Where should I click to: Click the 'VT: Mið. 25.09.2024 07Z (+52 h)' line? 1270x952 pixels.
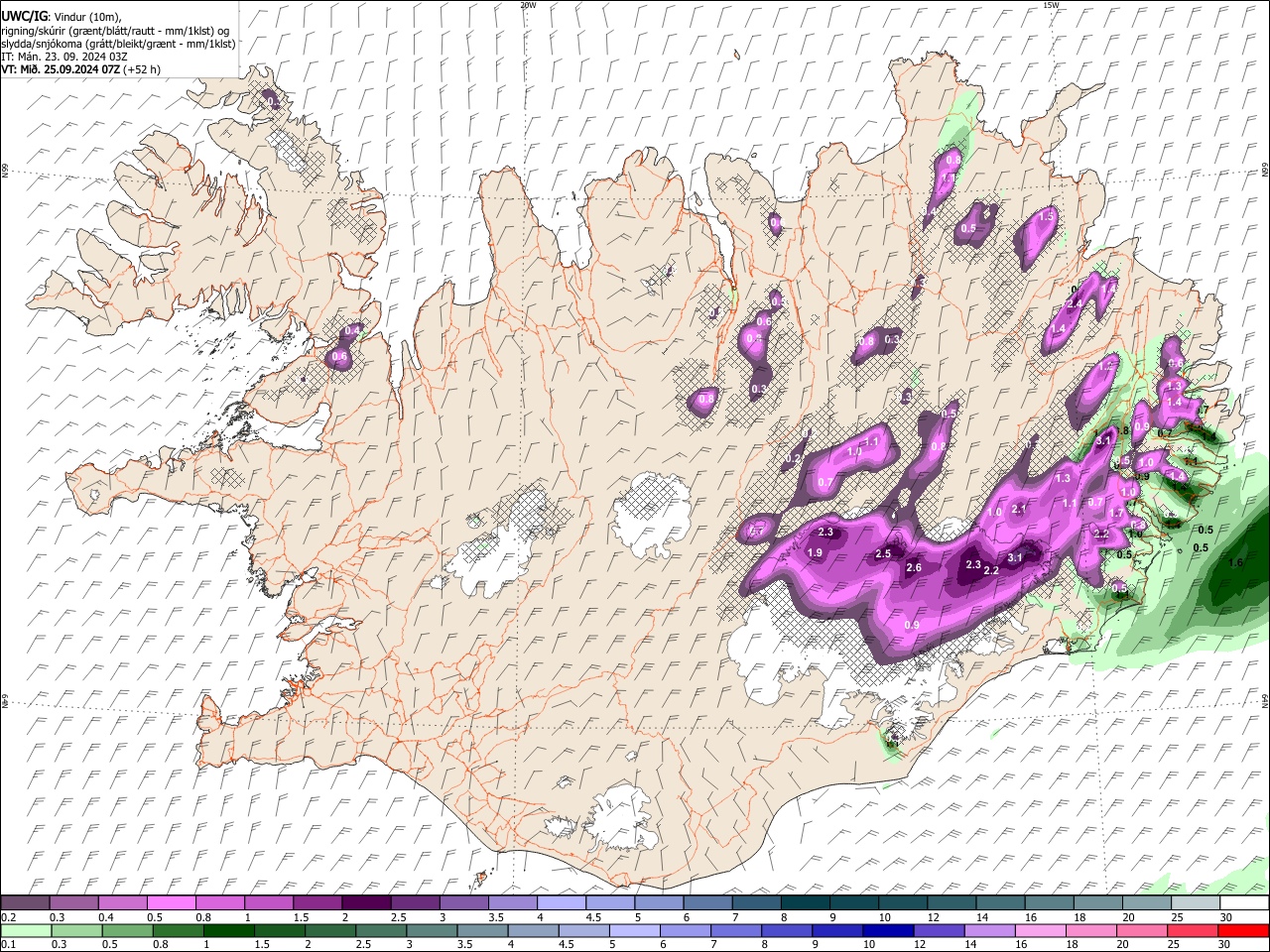click(x=81, y=69)
